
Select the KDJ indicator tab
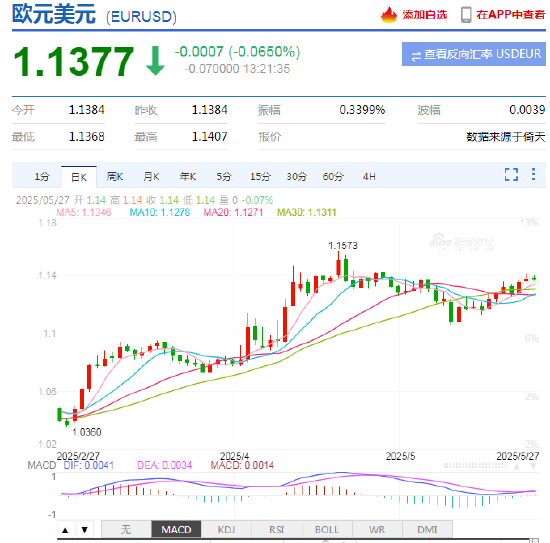coord(226,529)
